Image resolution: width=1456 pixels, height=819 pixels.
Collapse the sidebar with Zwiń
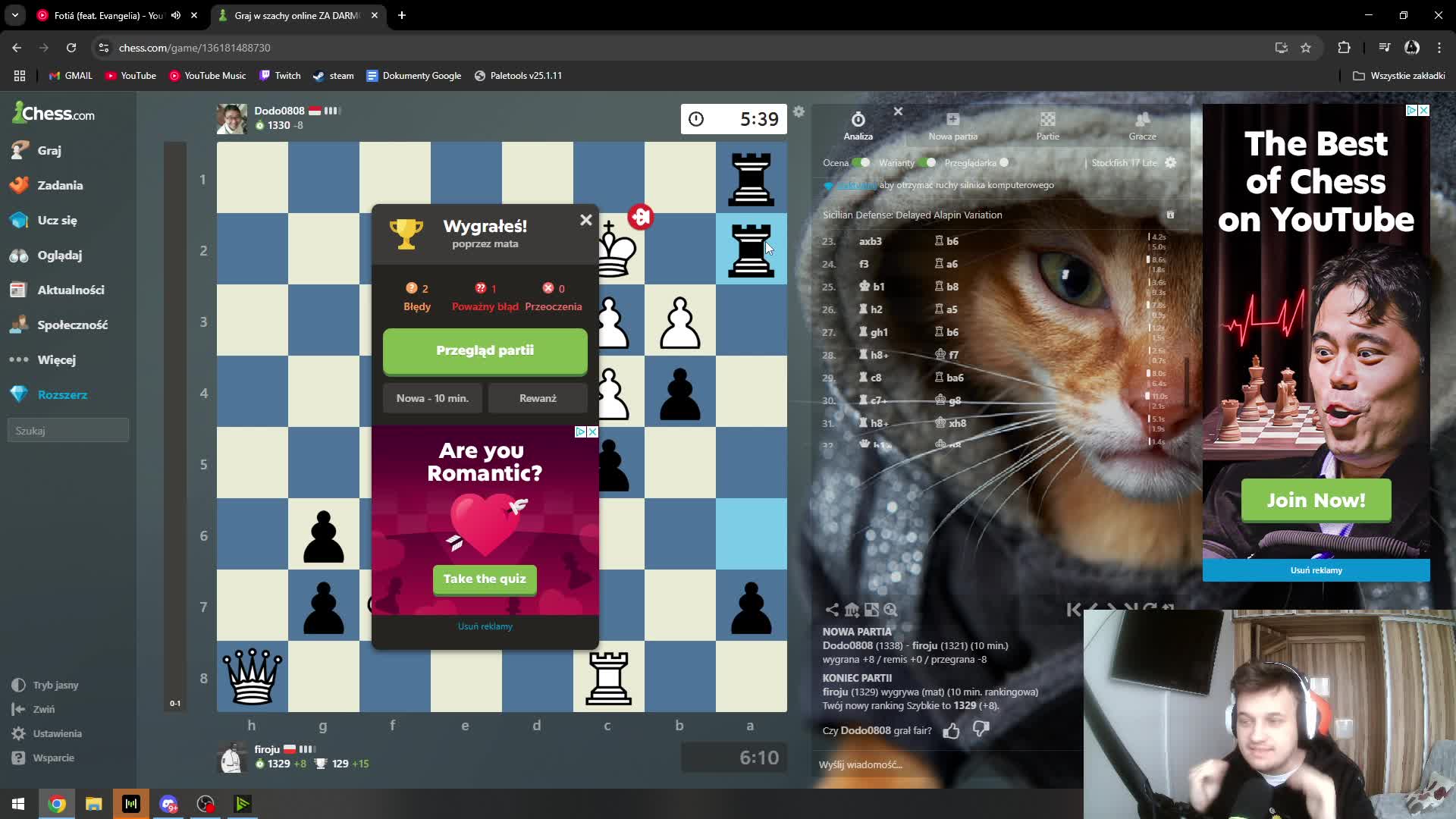(x=33, y=709)
